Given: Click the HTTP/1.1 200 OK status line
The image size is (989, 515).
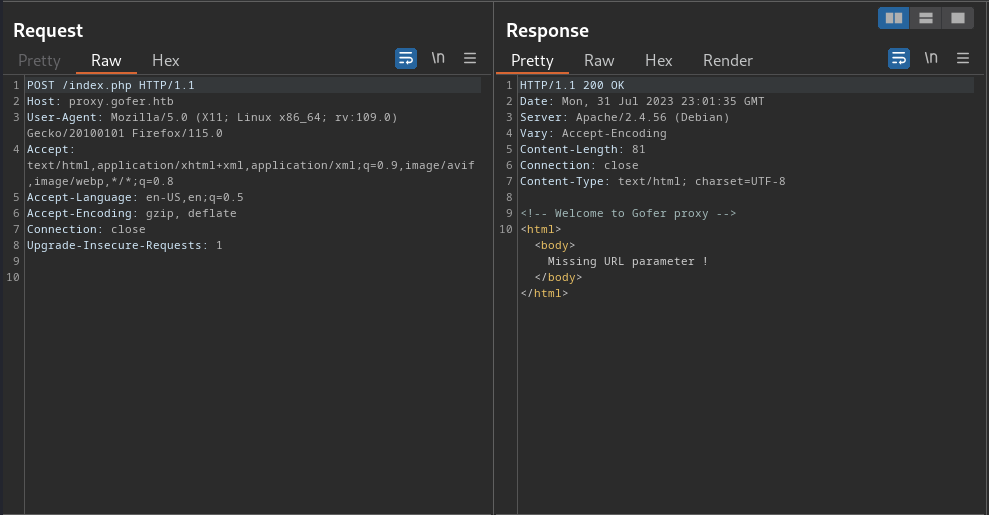Looking at the screenshot, I should coord(572,85).
